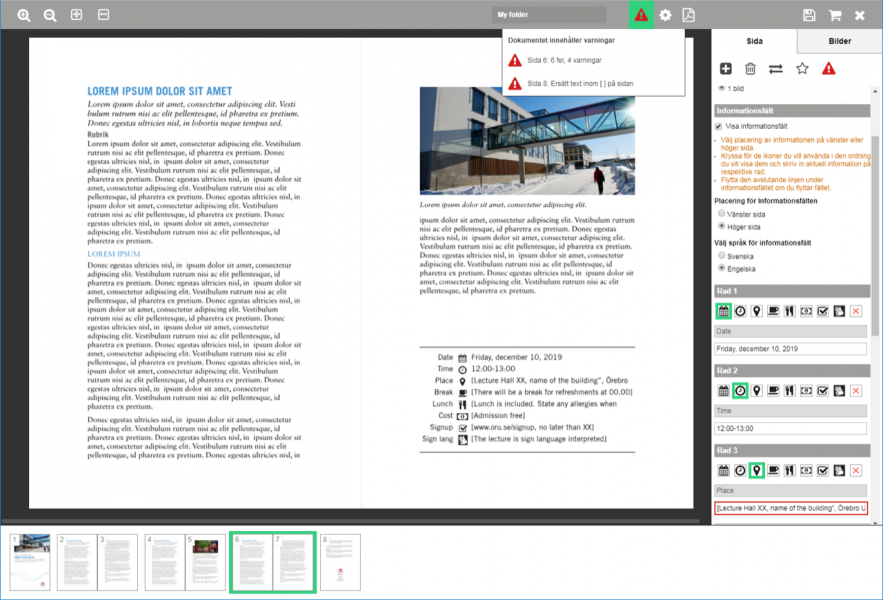Zoom in on the document
883x600 pixels.
[24, 15]
